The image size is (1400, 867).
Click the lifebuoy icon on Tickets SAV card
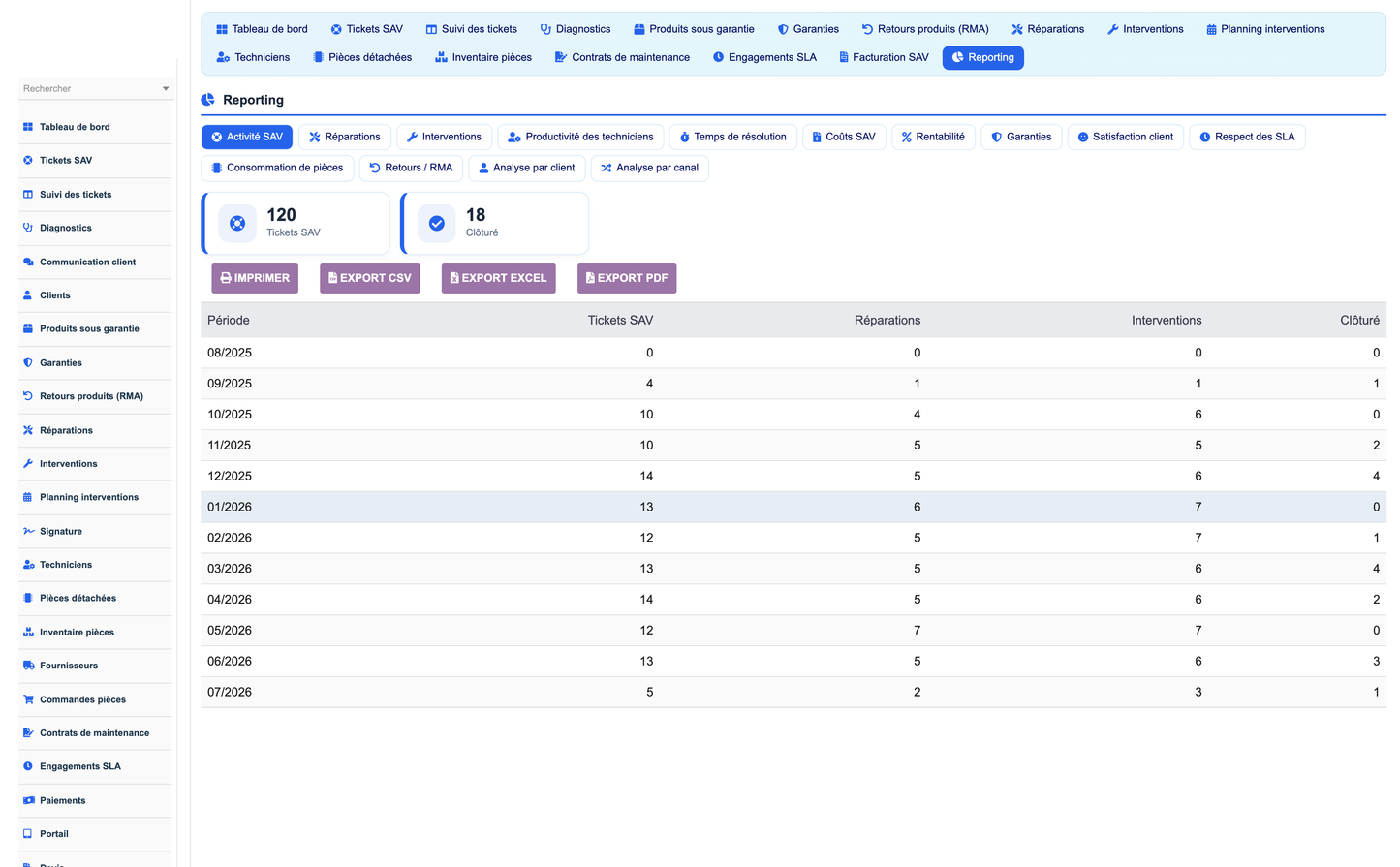tap(237, 223)
